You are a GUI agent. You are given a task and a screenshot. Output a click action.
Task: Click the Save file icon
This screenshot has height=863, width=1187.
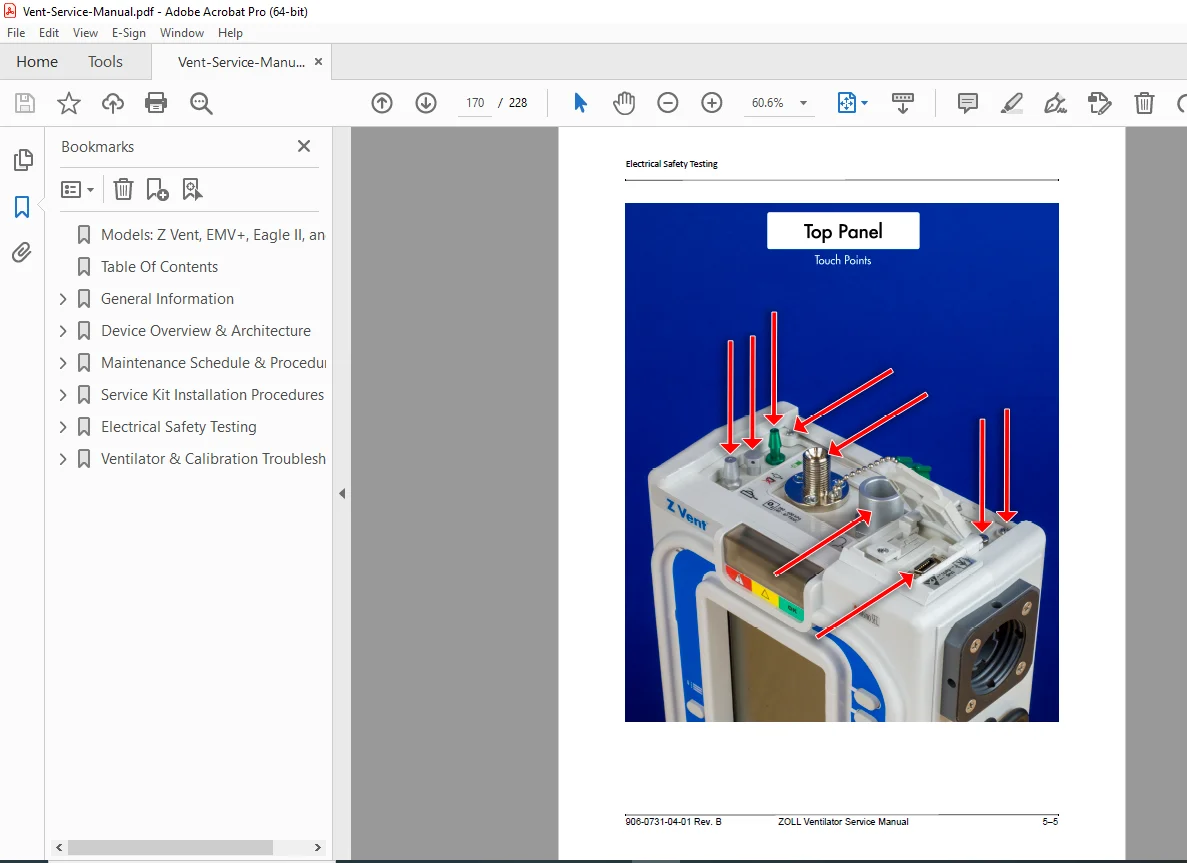point(25,103)
